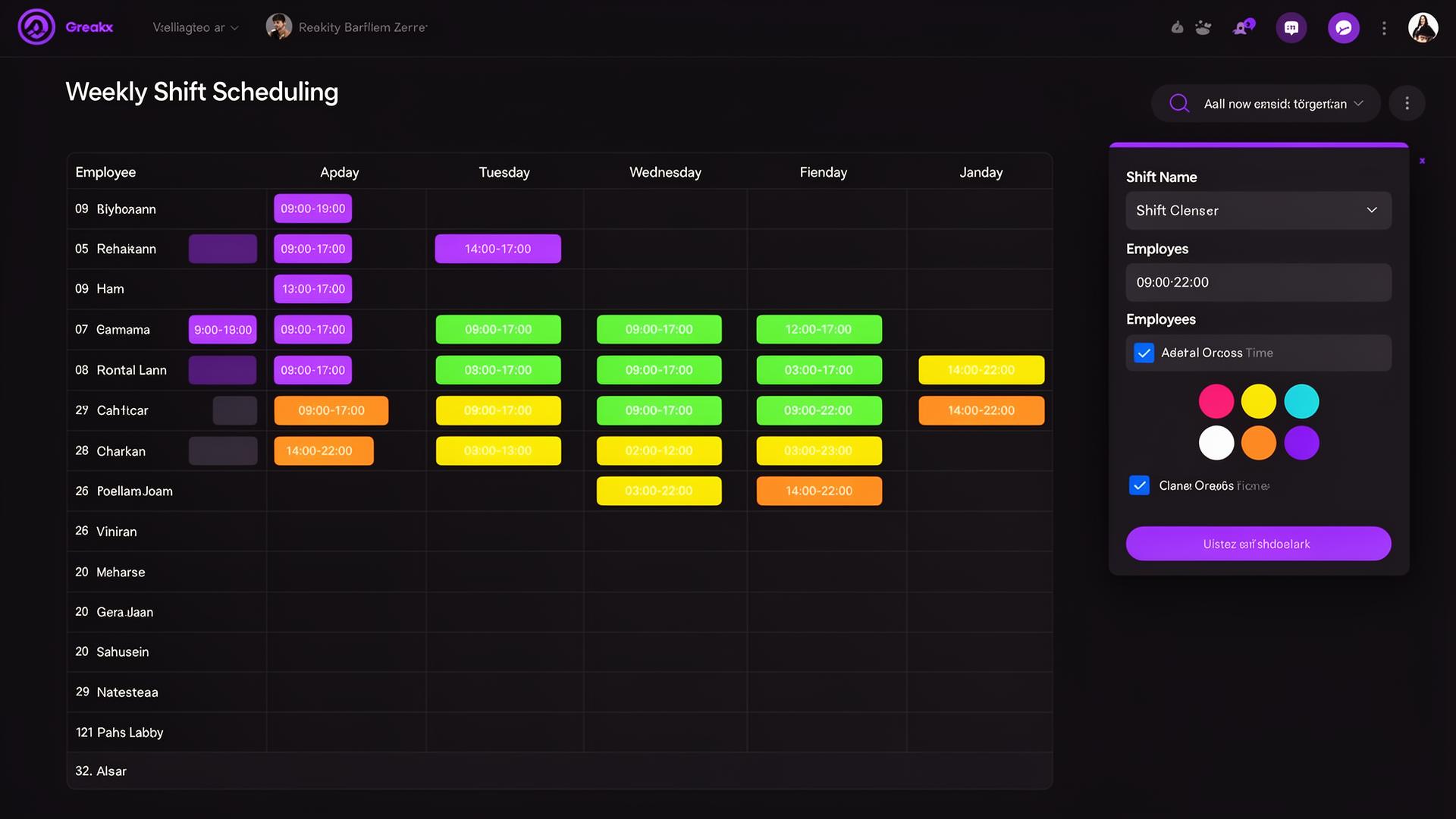Select Rontal Lann Janday 14:00-22:00 shift

(x=981, y=370)
